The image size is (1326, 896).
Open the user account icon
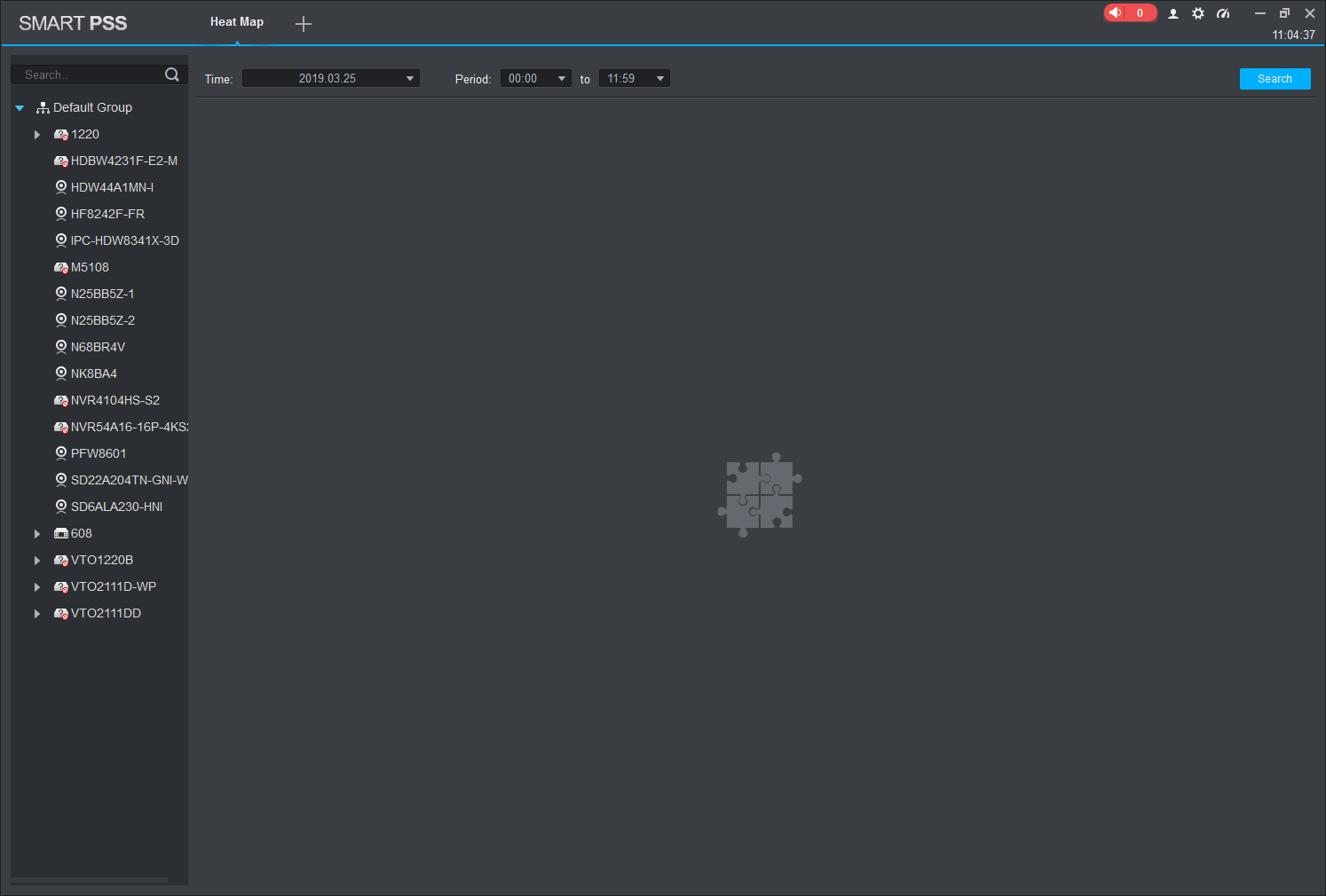[1173, 13]
